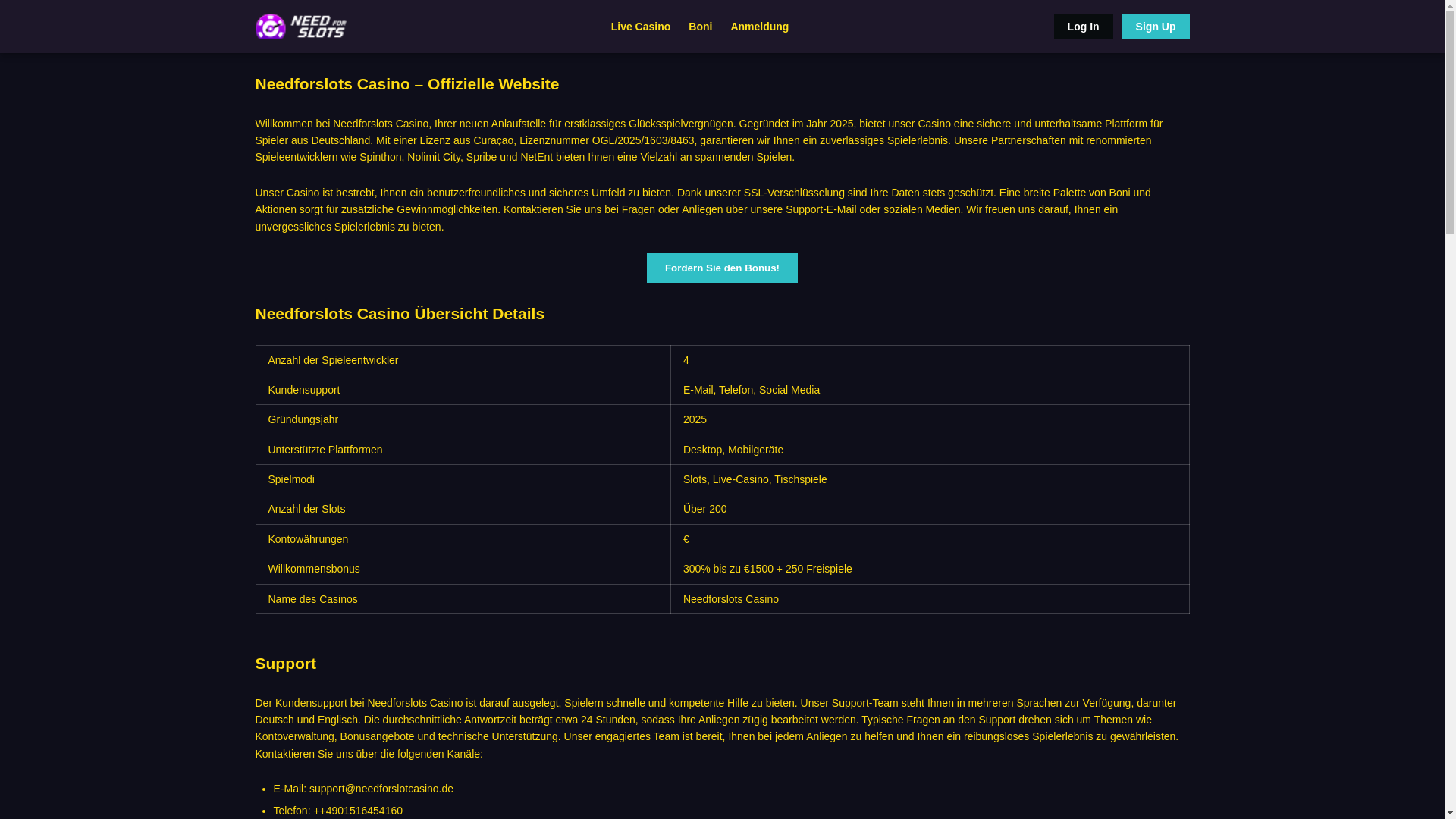Click the Support section heading
The height and width of the screenshot is (819, 1456).
(x=285, y=664)
